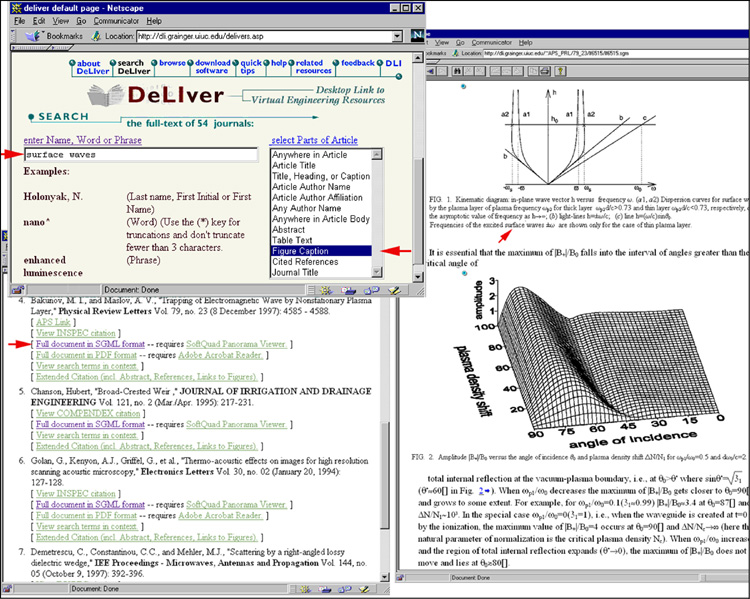This screenshot has width=750, height=599.
Task: Click the security lock icon in results window status bar
Action: click(7, 589)
